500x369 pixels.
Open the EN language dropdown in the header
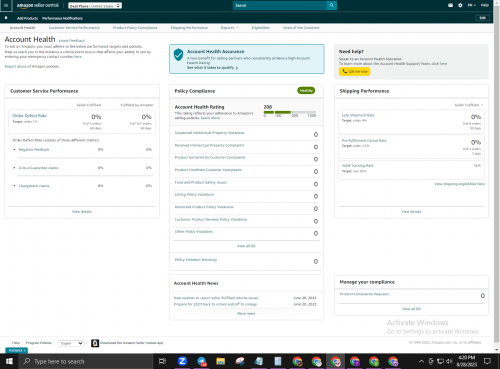tap(471, 5)
